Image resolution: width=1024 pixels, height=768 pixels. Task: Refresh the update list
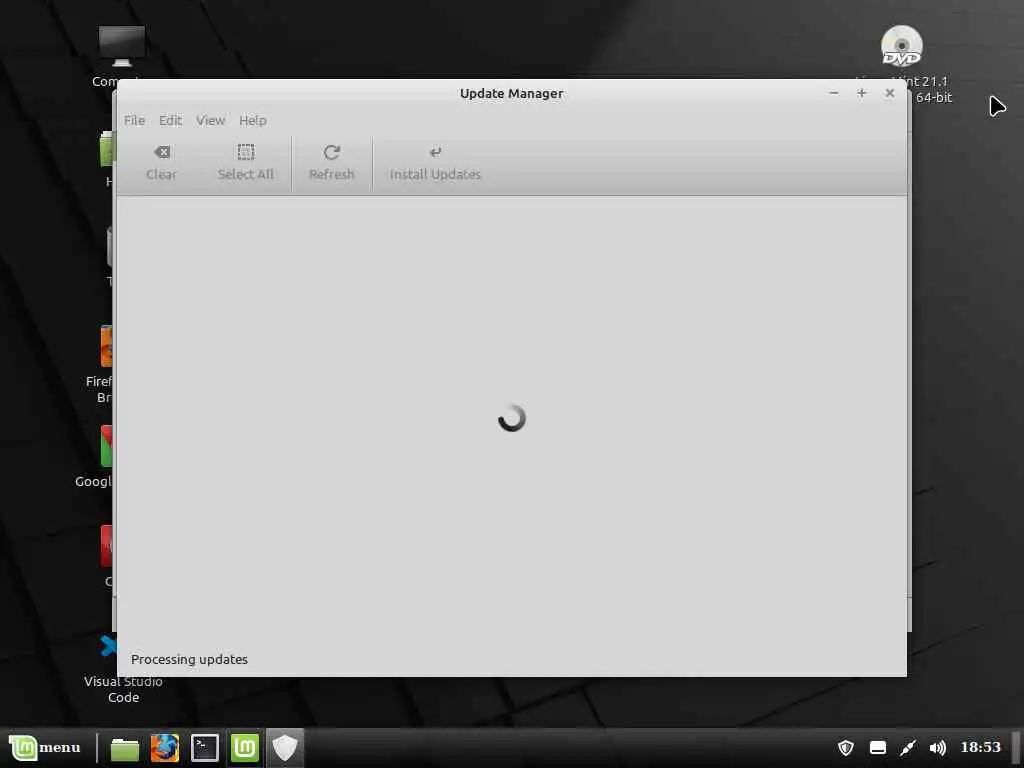(x=332, y=163)
